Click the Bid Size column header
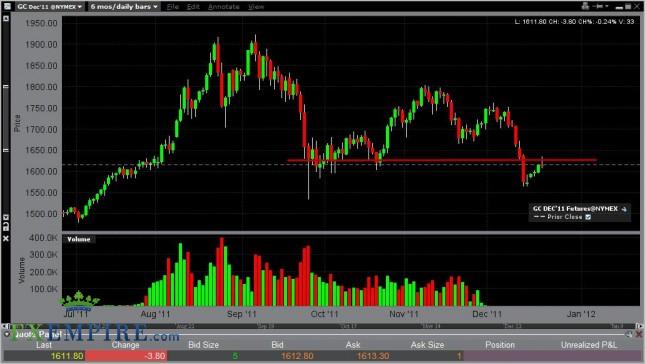645x364 pixels. click(x=203, y=345)
